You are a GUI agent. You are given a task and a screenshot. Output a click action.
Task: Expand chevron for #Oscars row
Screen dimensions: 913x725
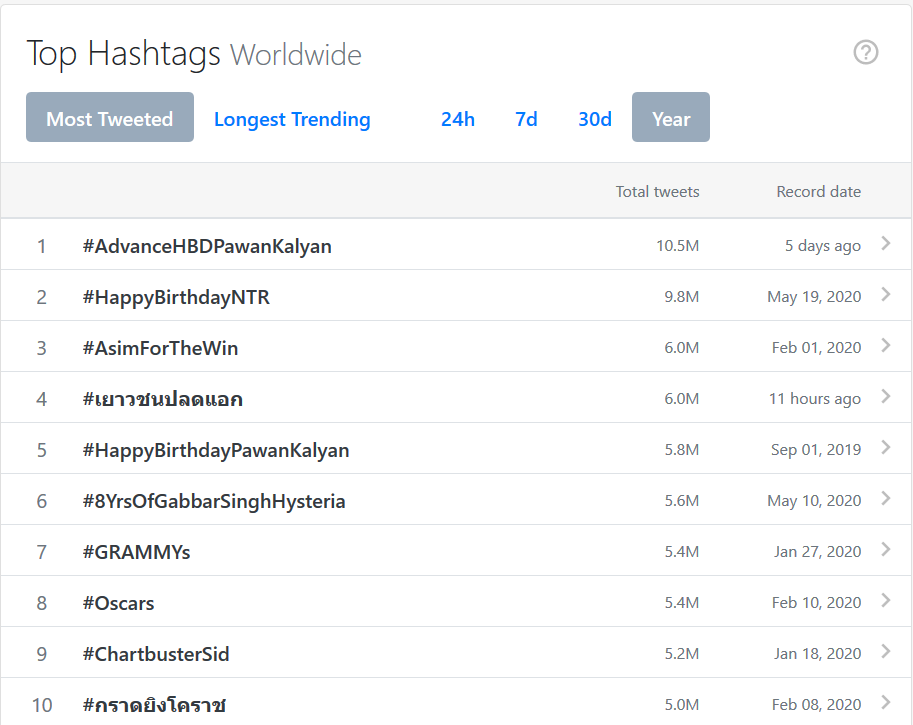tap(886, 600)
